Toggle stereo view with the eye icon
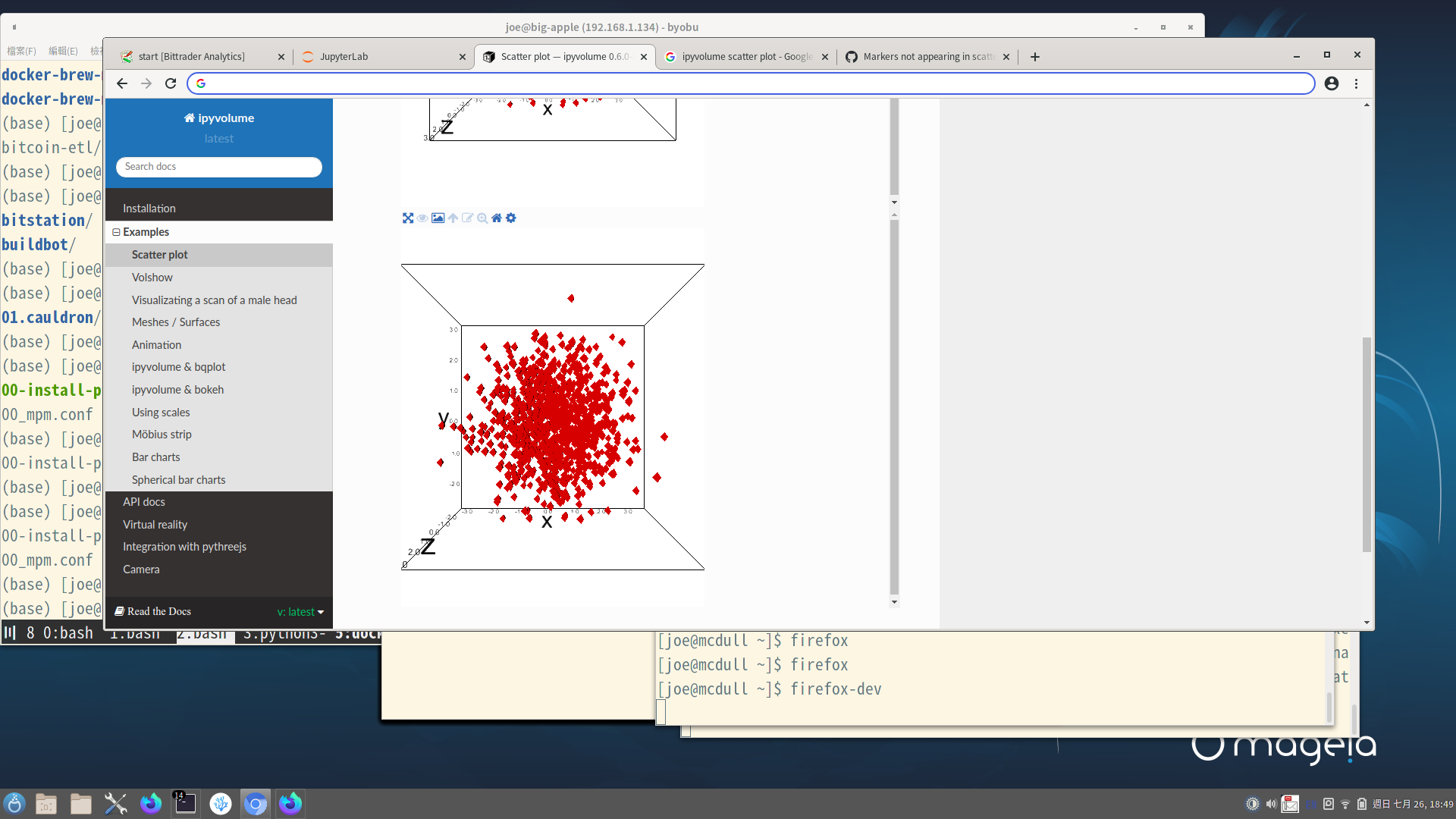 click(422, 218)
